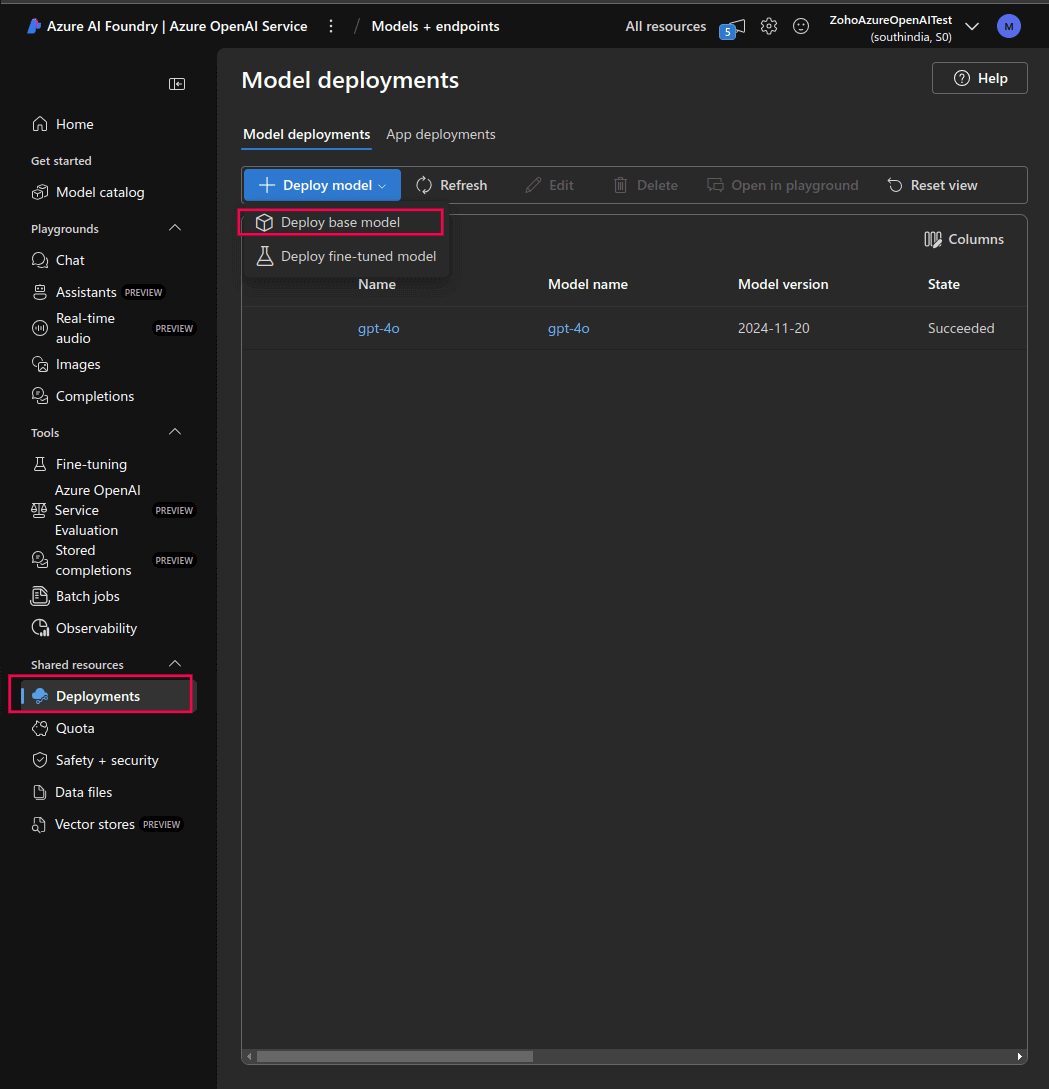Open the gpt-4o deployment link
Viewport: 1049px width, 1089px height.
[x=378, y=327]
